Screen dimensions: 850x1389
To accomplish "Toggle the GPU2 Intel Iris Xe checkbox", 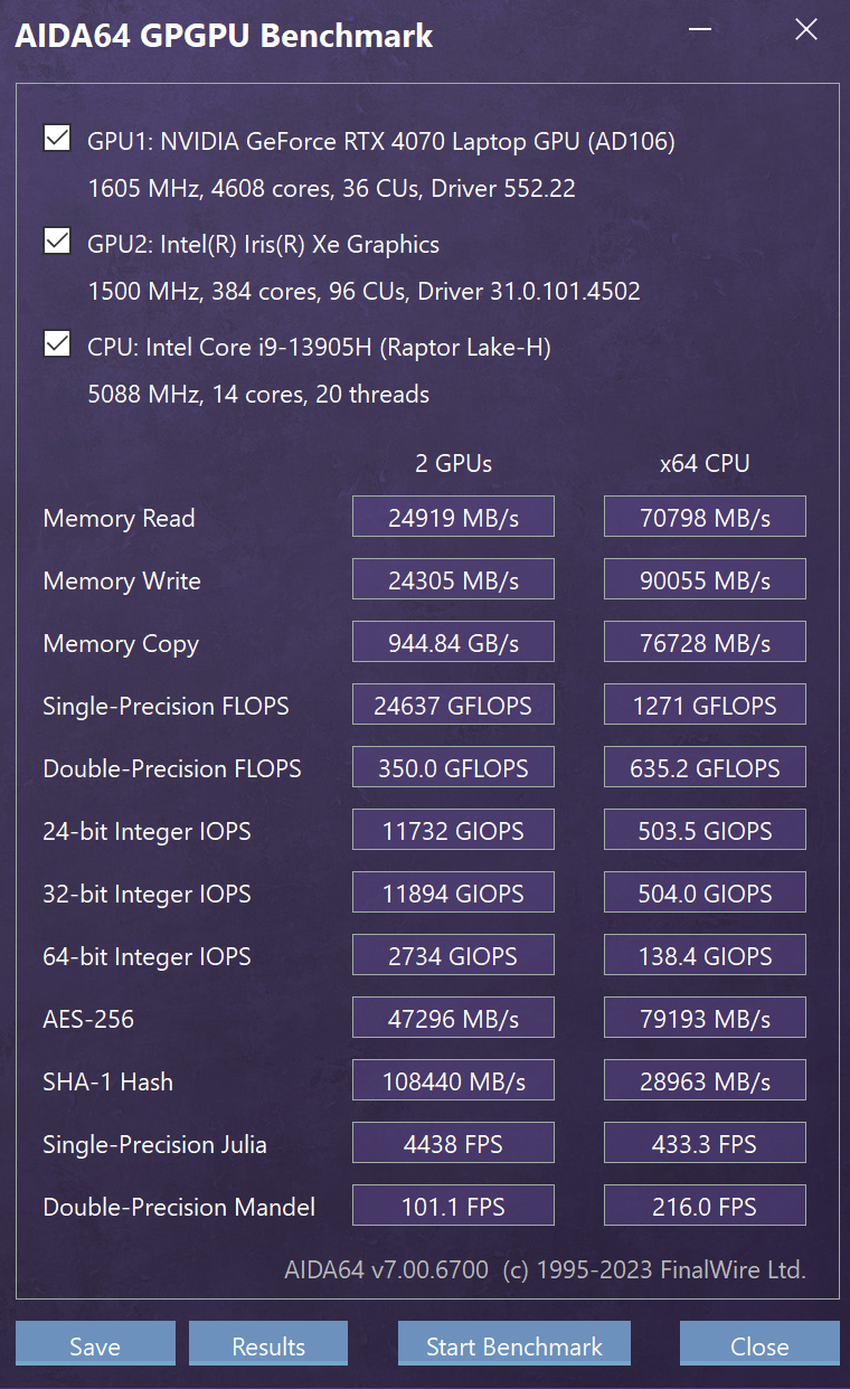I will pyautogui.click(x=58, y=241).
